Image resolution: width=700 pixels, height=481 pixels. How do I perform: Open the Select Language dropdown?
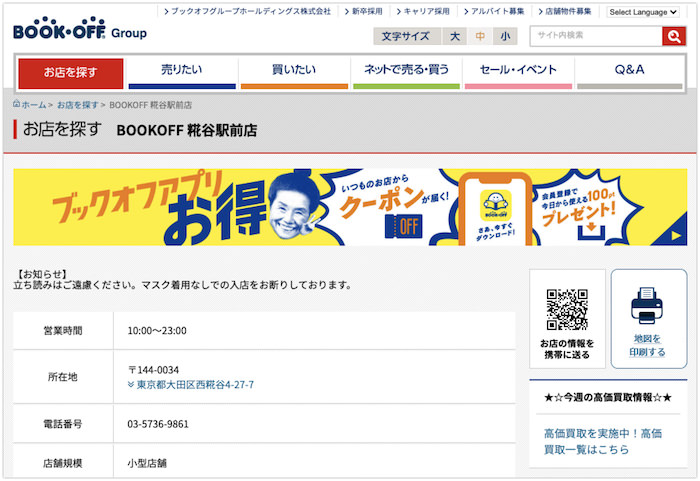coord(643,12)
